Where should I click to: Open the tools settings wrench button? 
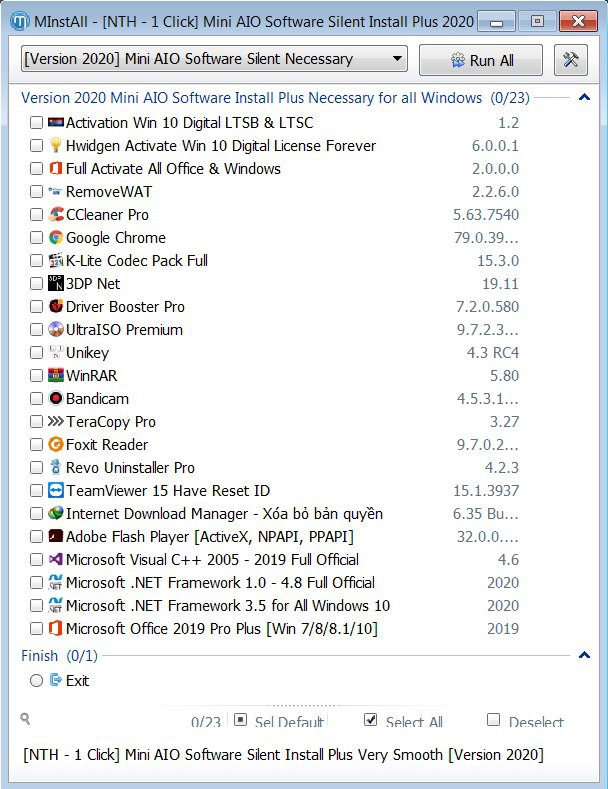(x=571, y=60)
